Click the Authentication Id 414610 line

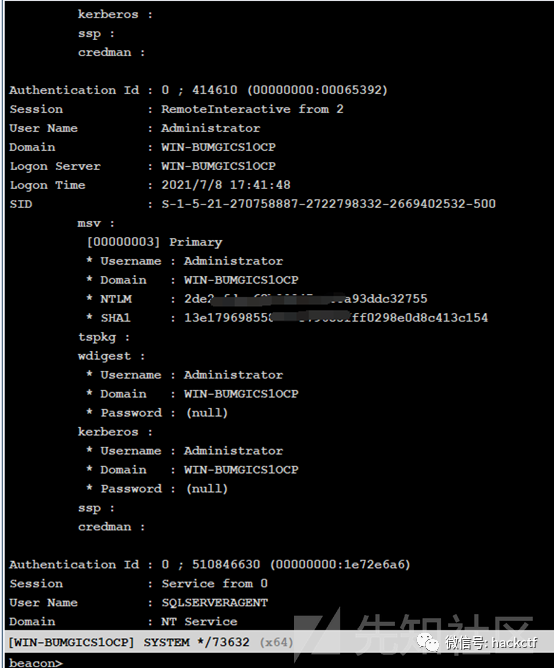click(x=198, y=90)
